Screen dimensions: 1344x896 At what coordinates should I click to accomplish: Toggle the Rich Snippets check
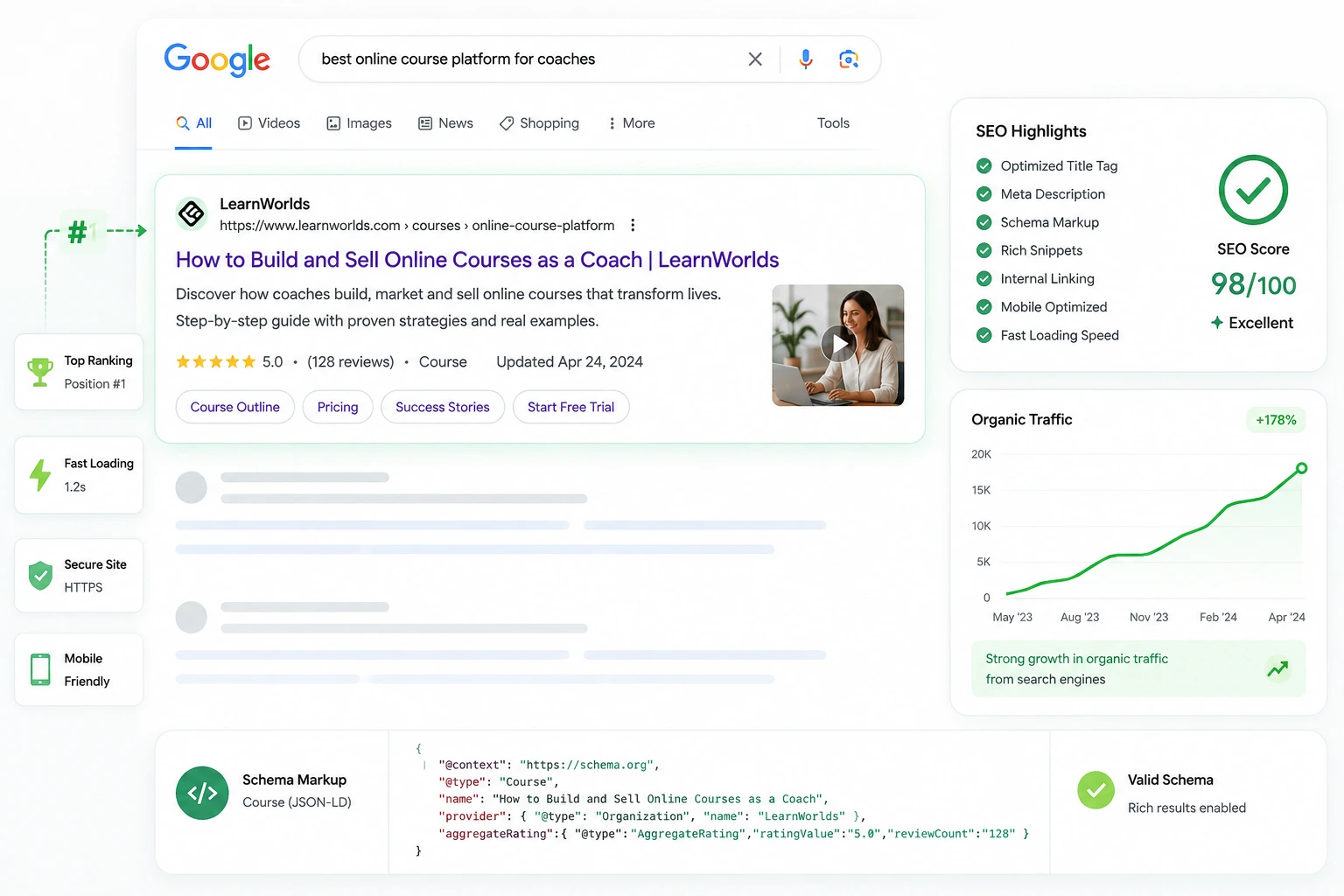(x=984, y=250)
